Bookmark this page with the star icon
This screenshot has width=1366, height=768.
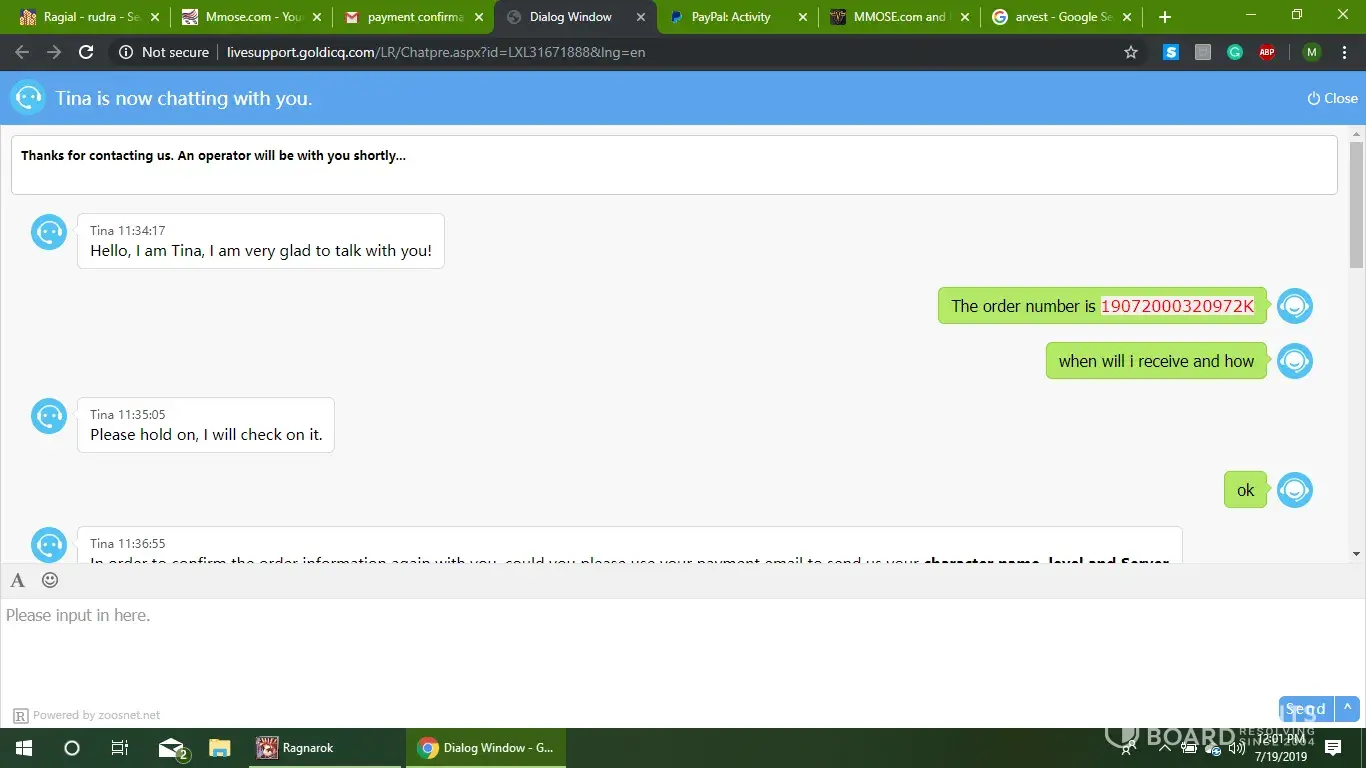(x=1131, y=52)
